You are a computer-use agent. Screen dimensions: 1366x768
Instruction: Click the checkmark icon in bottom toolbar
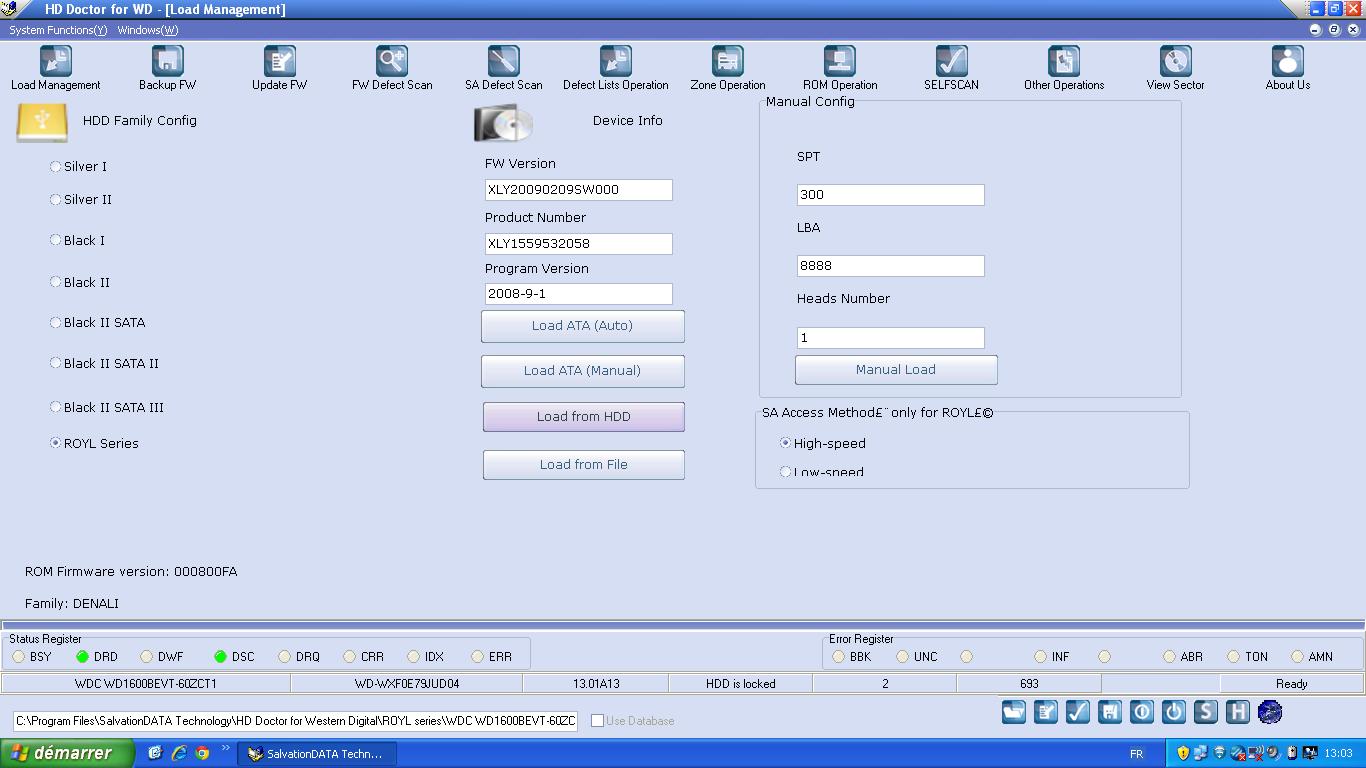point(1078,712)
